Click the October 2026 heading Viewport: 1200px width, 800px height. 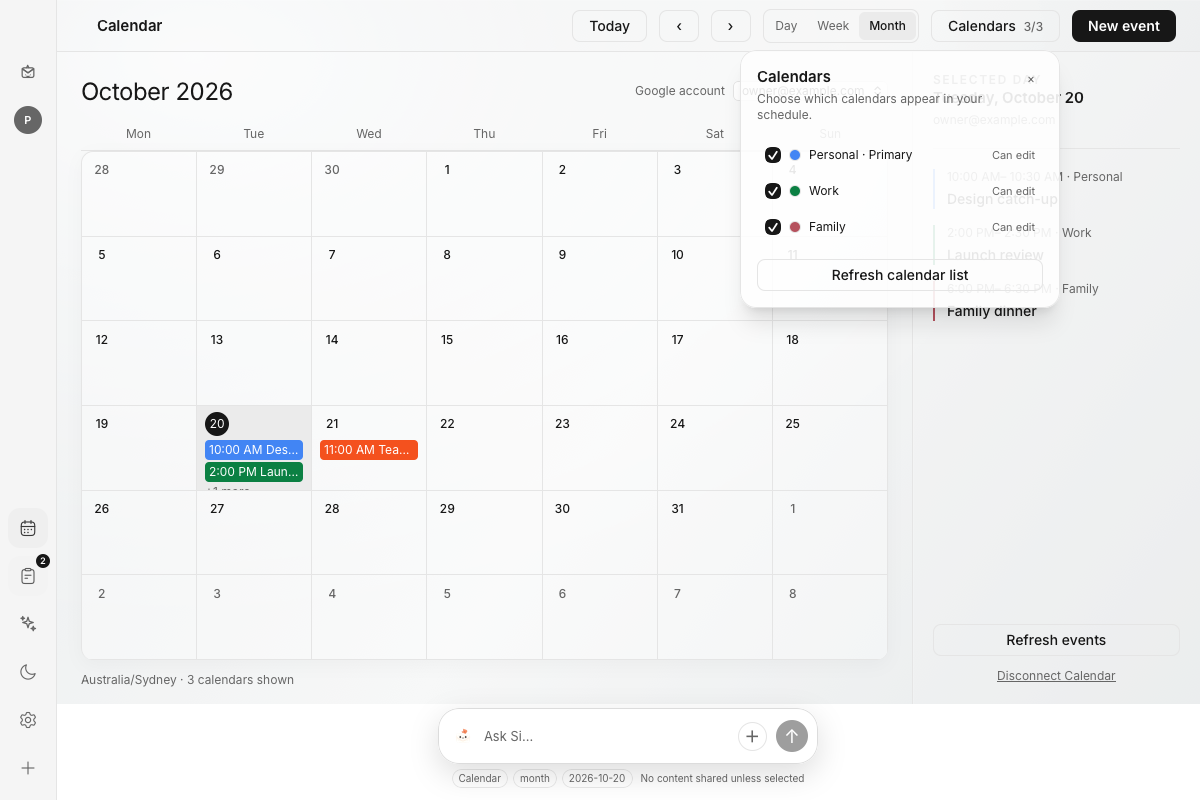[x=157, y=92]
